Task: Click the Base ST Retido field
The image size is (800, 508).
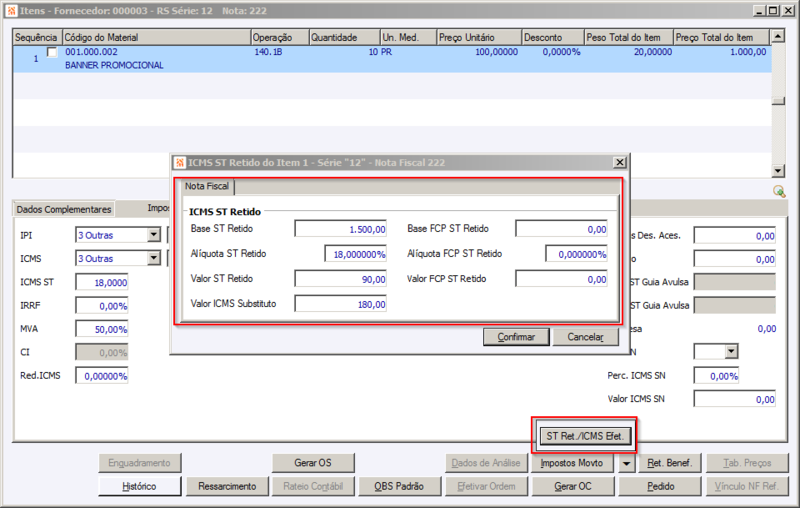Action: [x=340, y=229]
